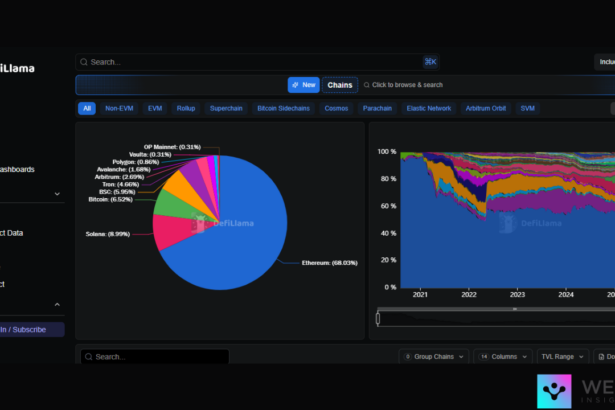Enable the Superchain filter
Screen dimensions: 615x410
click(227, 108)
